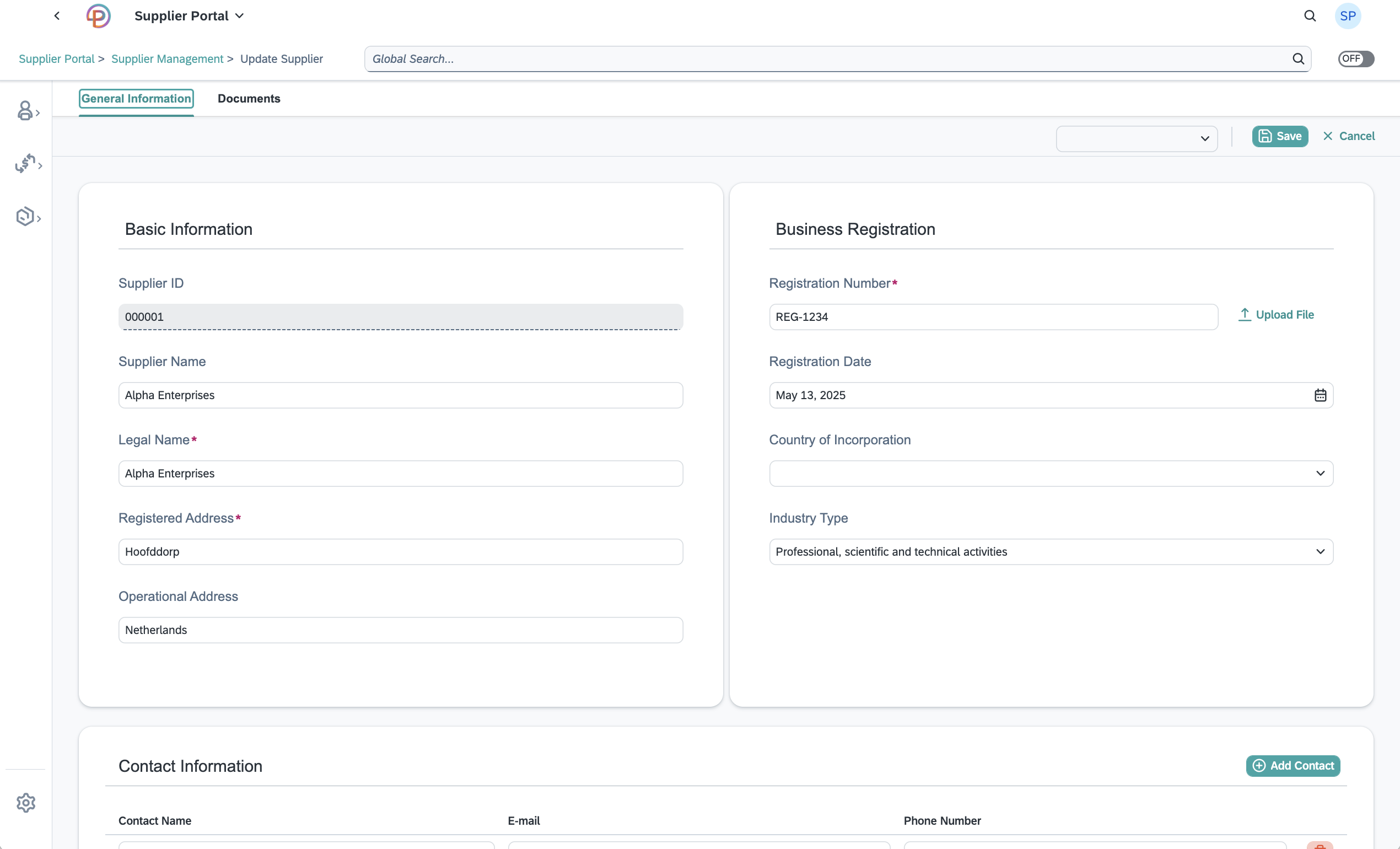
Task: Open settings gear in the sidebar
Action: click(25, 803)
